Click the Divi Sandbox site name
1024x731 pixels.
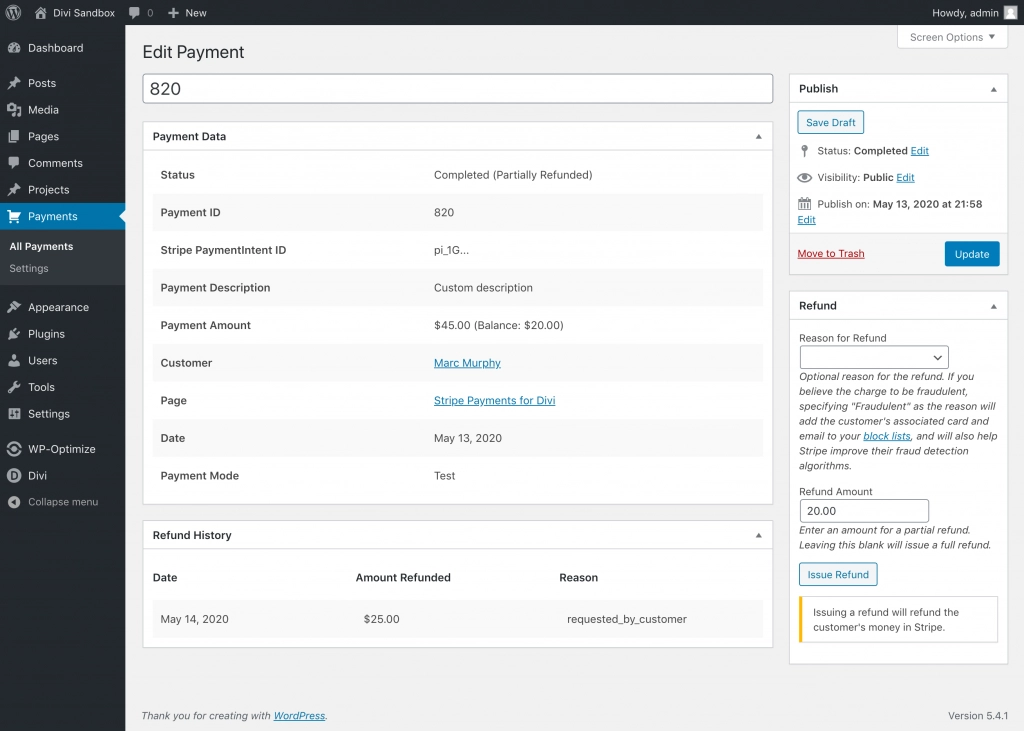pos(84,12)
